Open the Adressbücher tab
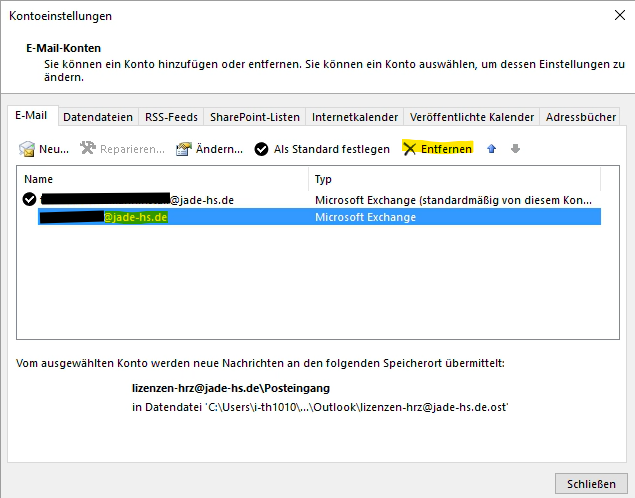Image resolution: width=635 pixels, height=498 pixels. click(581, 117)
